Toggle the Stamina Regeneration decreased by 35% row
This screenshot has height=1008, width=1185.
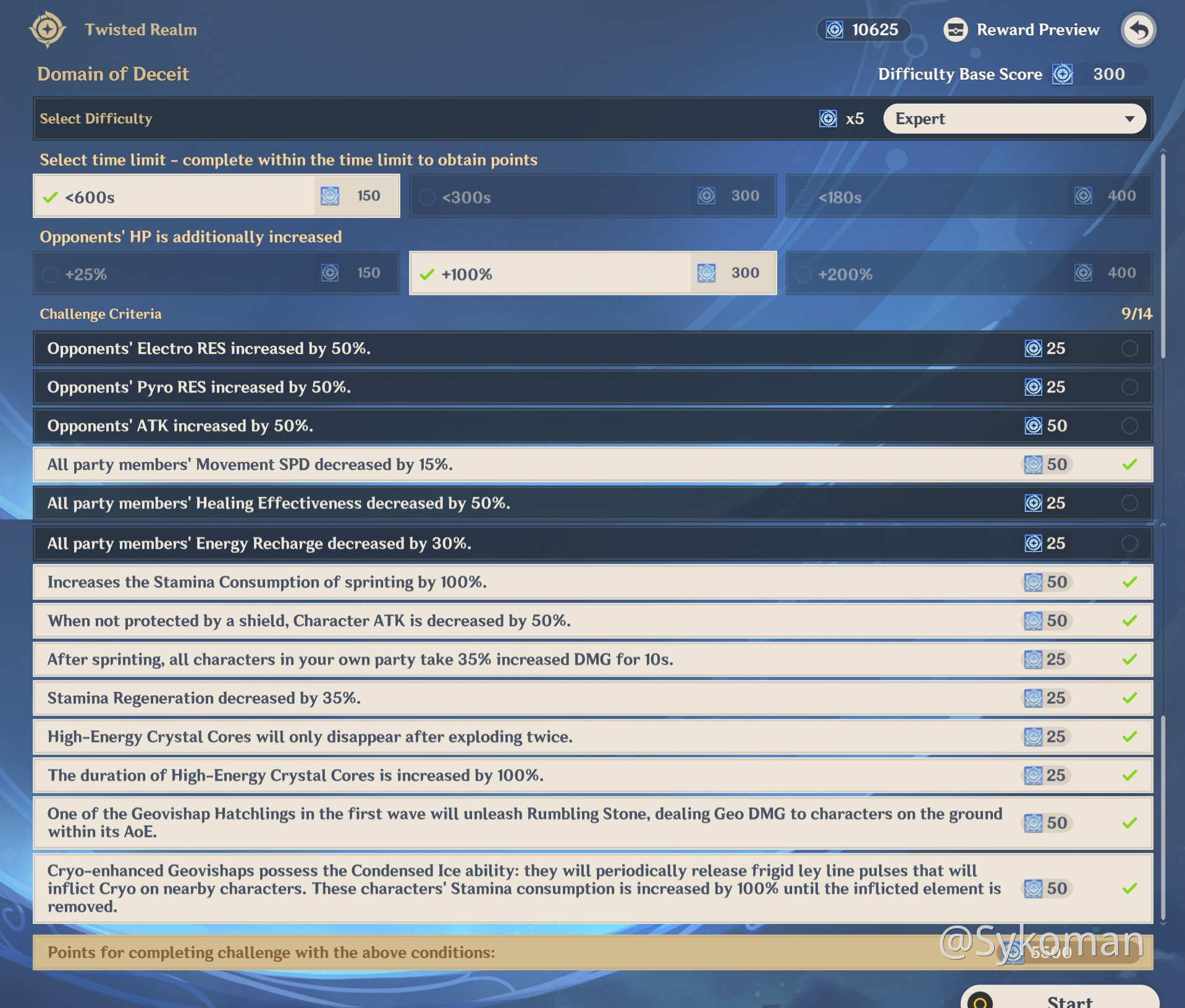coord(1129,698)
